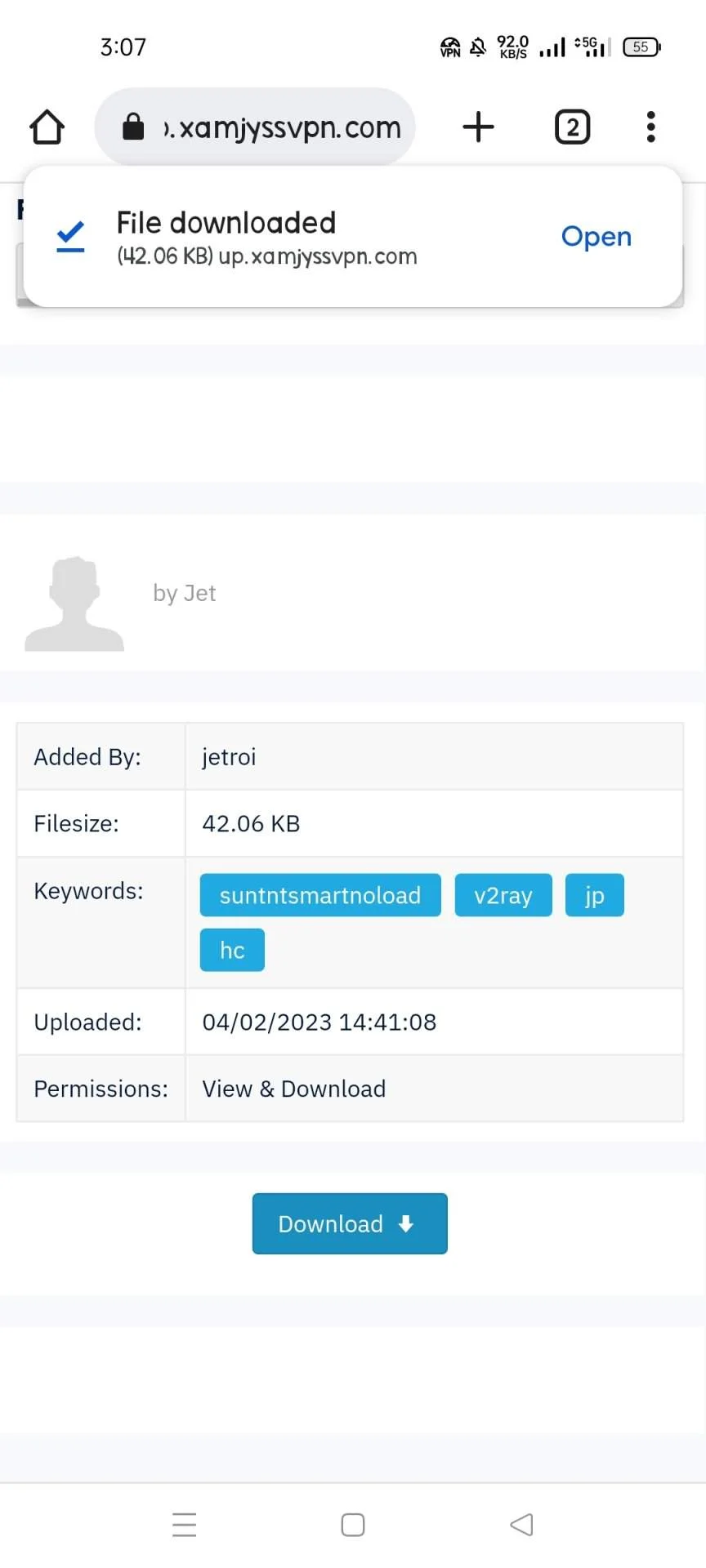Tap the battery indicator showing 55
The image size is (706, 1568).
642,47
